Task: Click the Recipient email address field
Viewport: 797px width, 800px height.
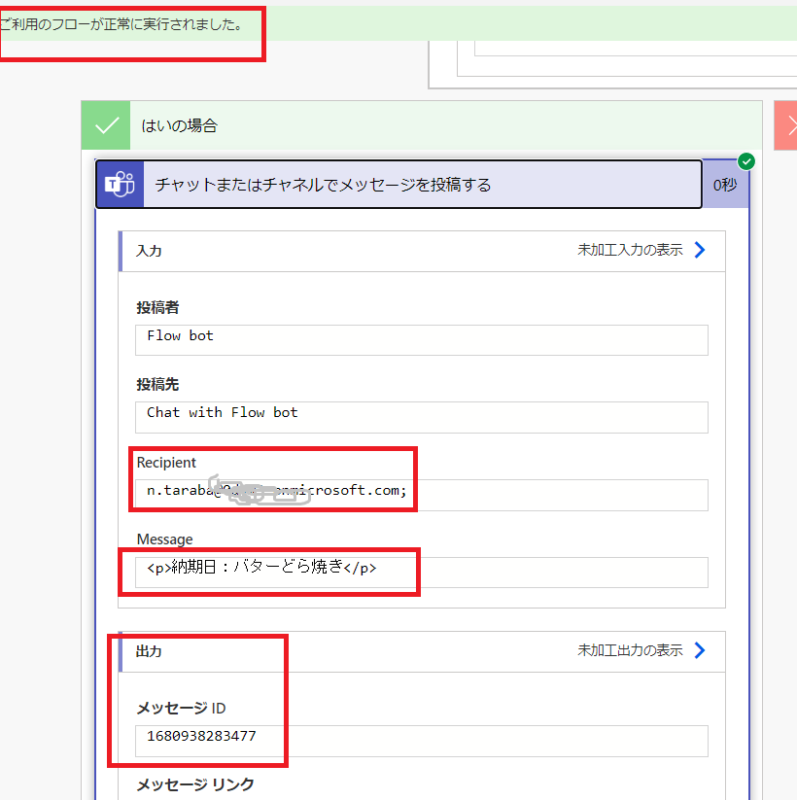Action: (421, 494)
